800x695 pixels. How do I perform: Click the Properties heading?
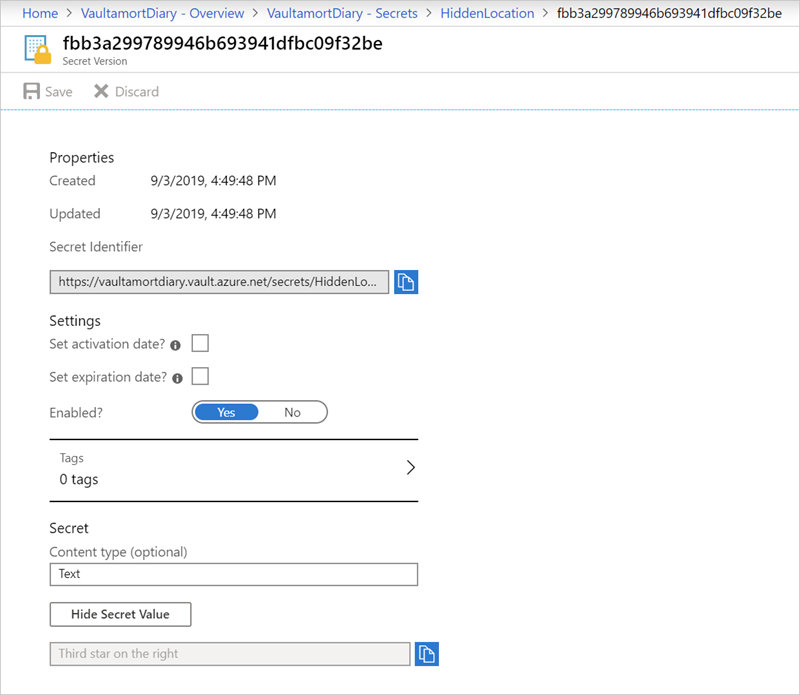(82, 158)
